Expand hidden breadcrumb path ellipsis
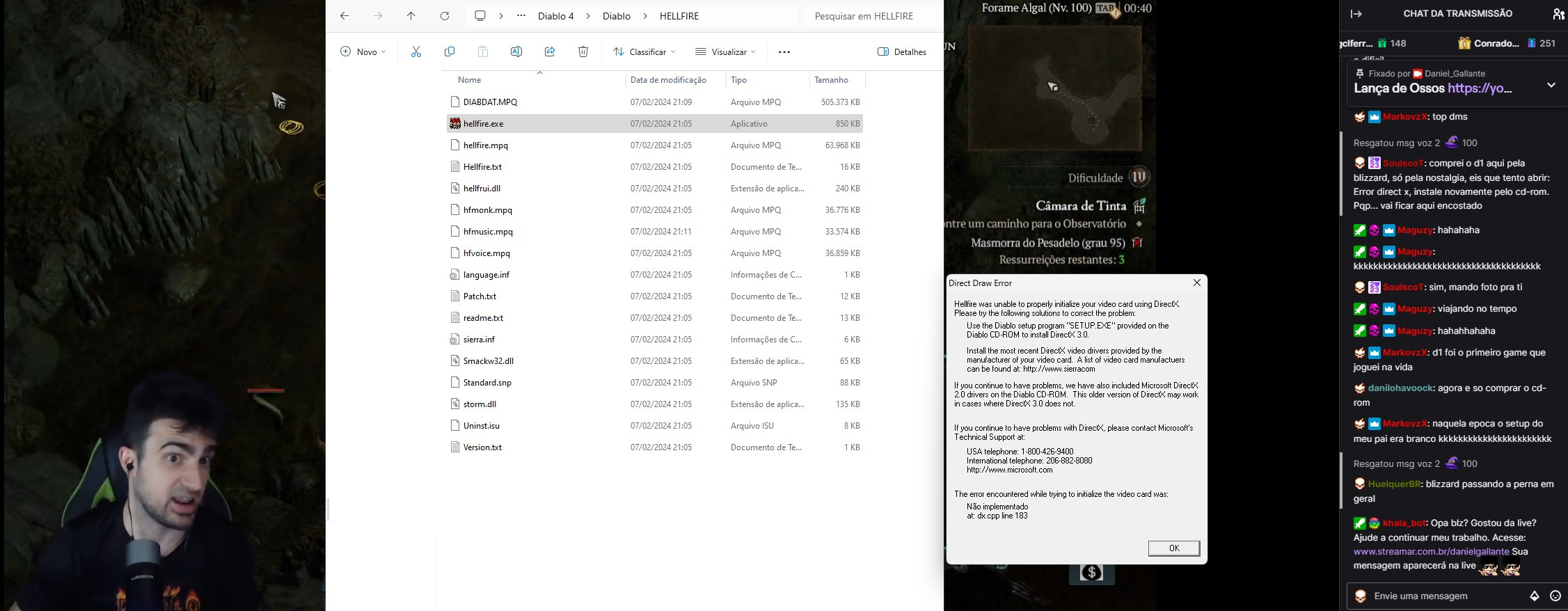This screenshot has height=611, width=1568. click(521, 16)
